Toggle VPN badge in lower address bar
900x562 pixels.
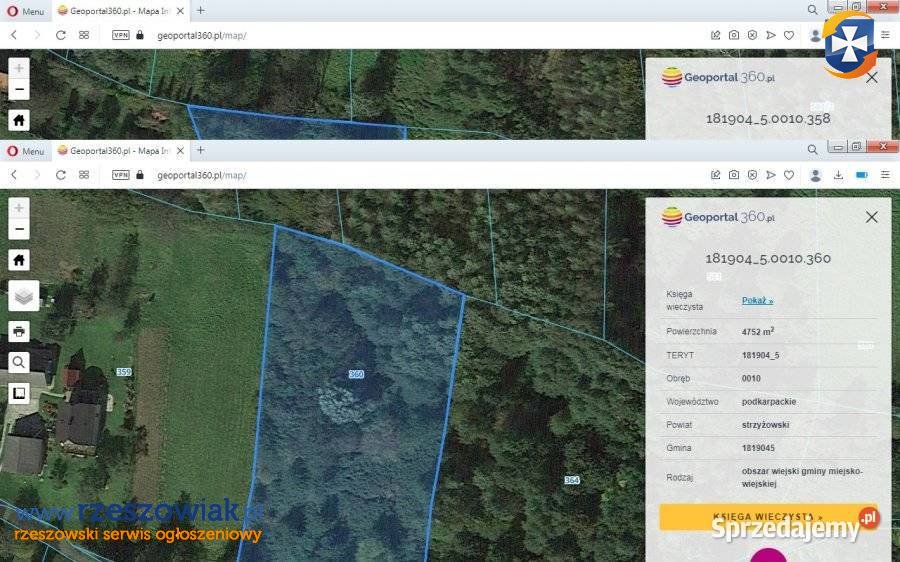(121, 175)
